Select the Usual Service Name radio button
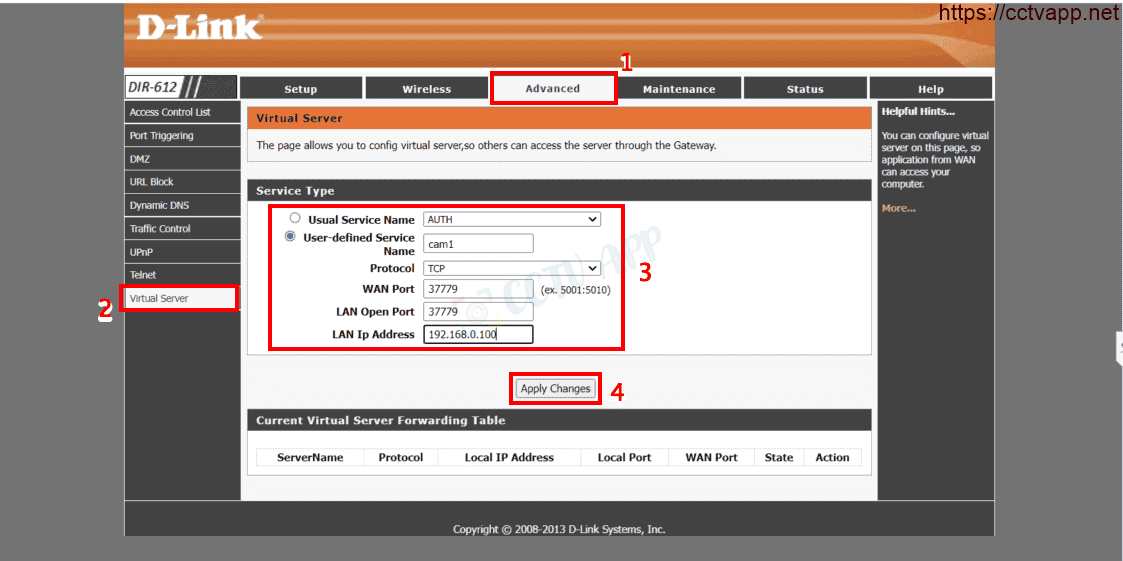This screenshot has width=1123, height=561. click(294, 218)
